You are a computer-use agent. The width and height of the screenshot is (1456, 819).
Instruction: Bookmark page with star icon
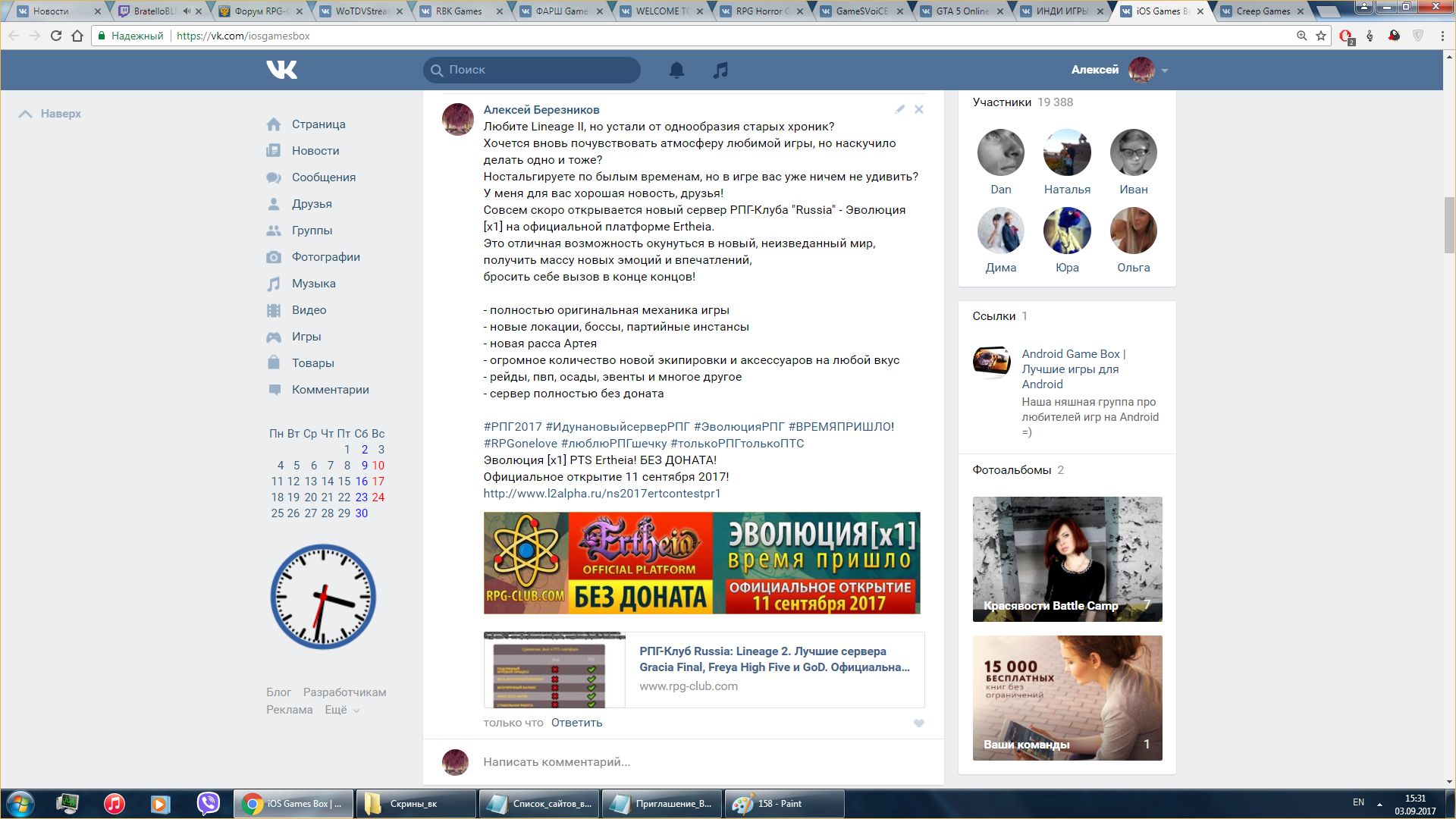click(1321, 36)
